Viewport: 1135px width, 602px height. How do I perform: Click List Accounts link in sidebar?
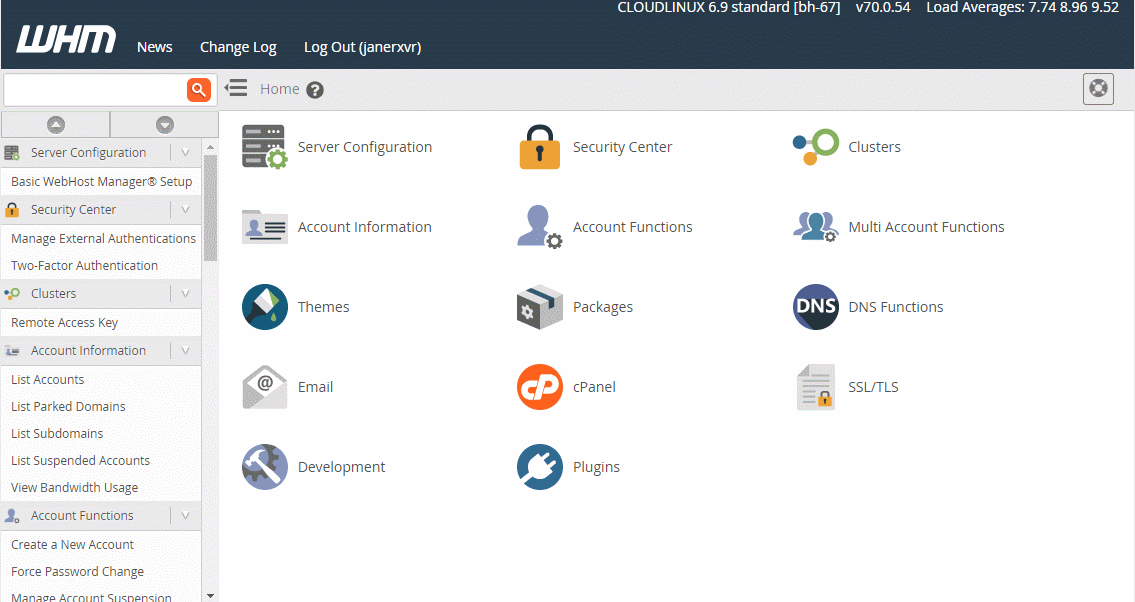pos(47,380)
